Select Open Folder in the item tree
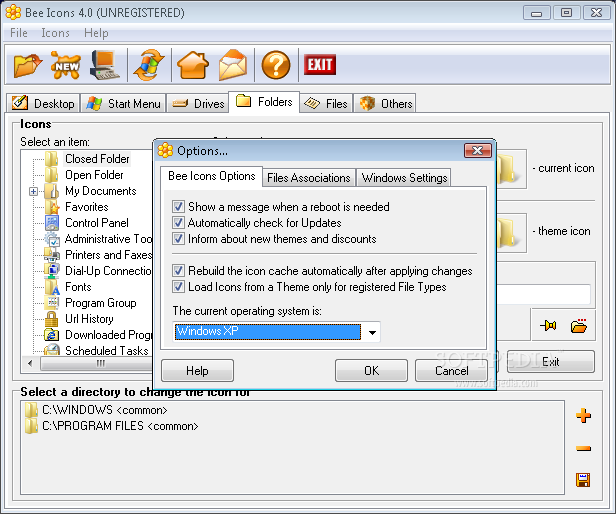Screen dimensions: 616x514 pyautogui.click(x=94, y=175)
